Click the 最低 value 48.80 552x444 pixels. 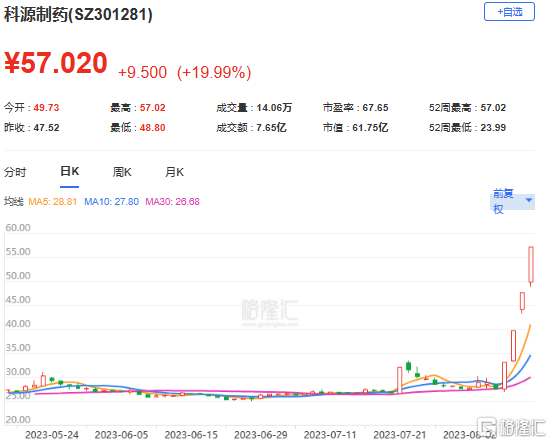point(152,127)
